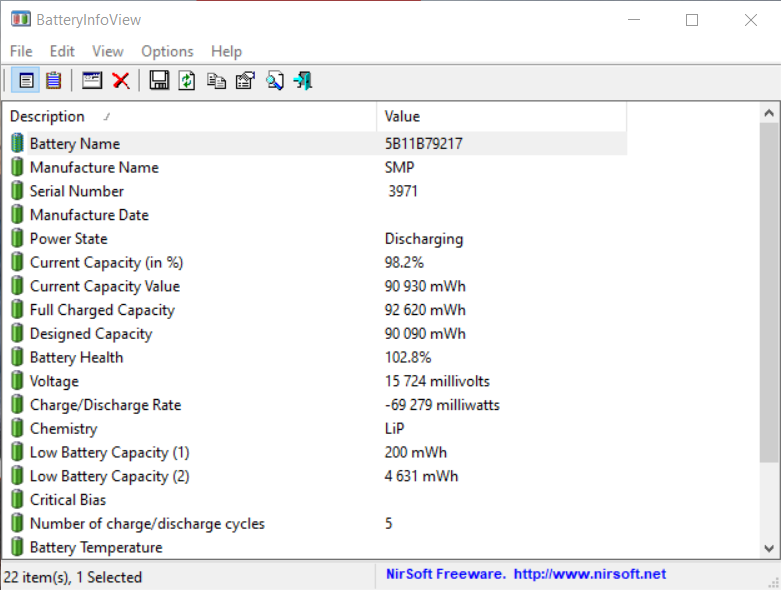Click the value Discharging
This screenshot has height=590, width=781.
pyautogui.click(x=424, y=239)
